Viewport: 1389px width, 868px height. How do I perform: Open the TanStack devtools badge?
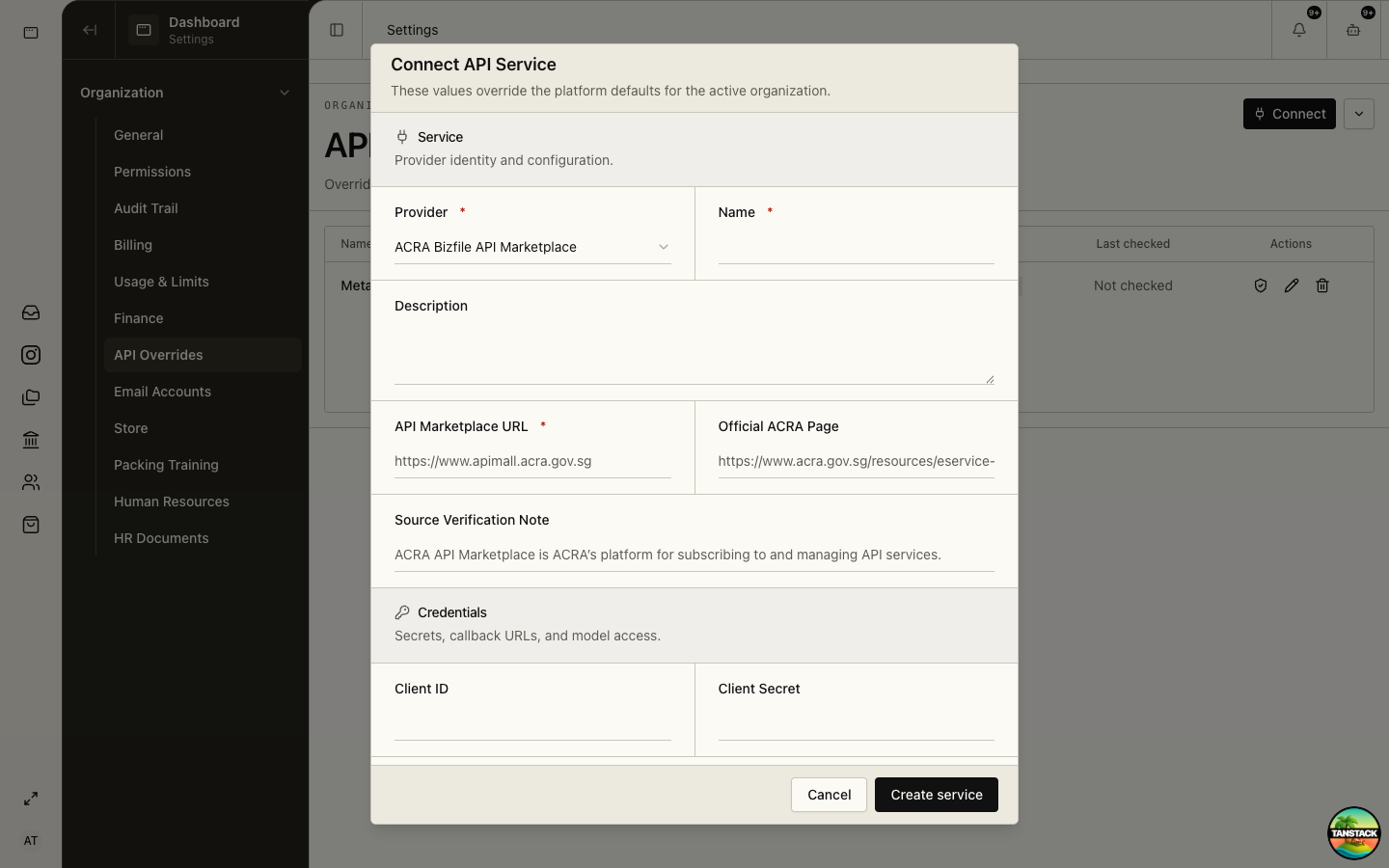1354,833
